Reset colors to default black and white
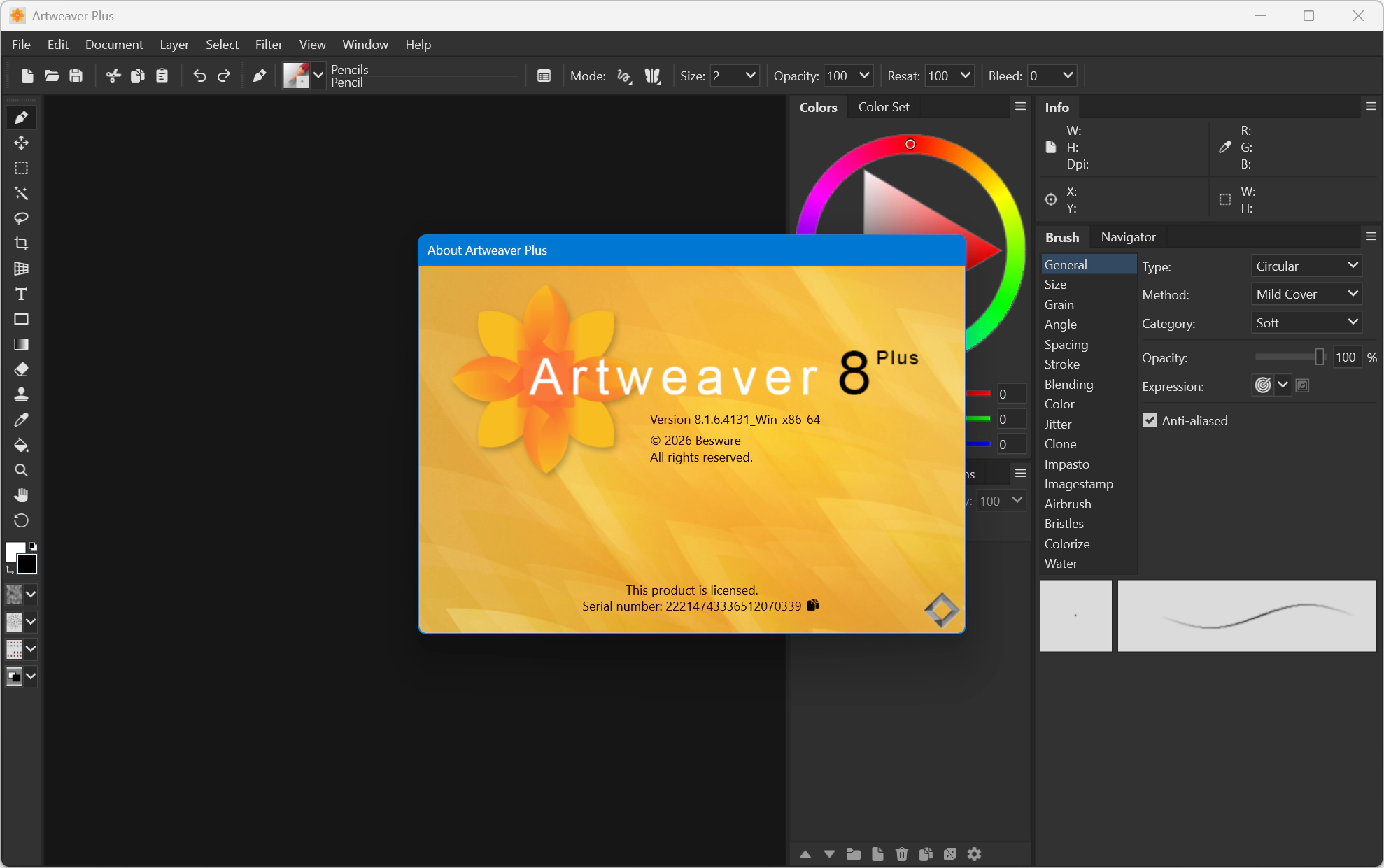This screenshot has height=868, width=1384. pyautogui.click(x=32, y=546)
